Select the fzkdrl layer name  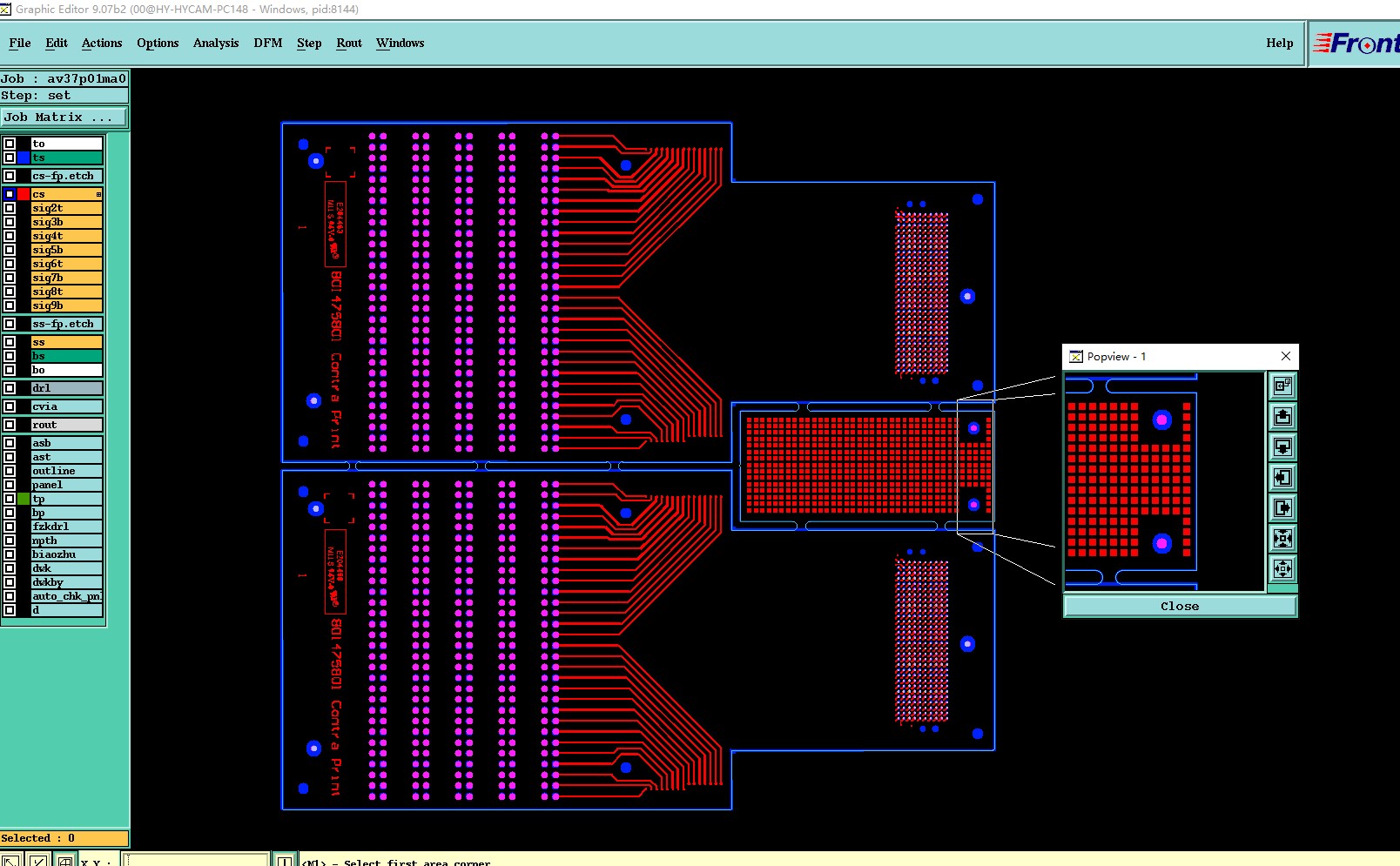(x=67, y=527)
